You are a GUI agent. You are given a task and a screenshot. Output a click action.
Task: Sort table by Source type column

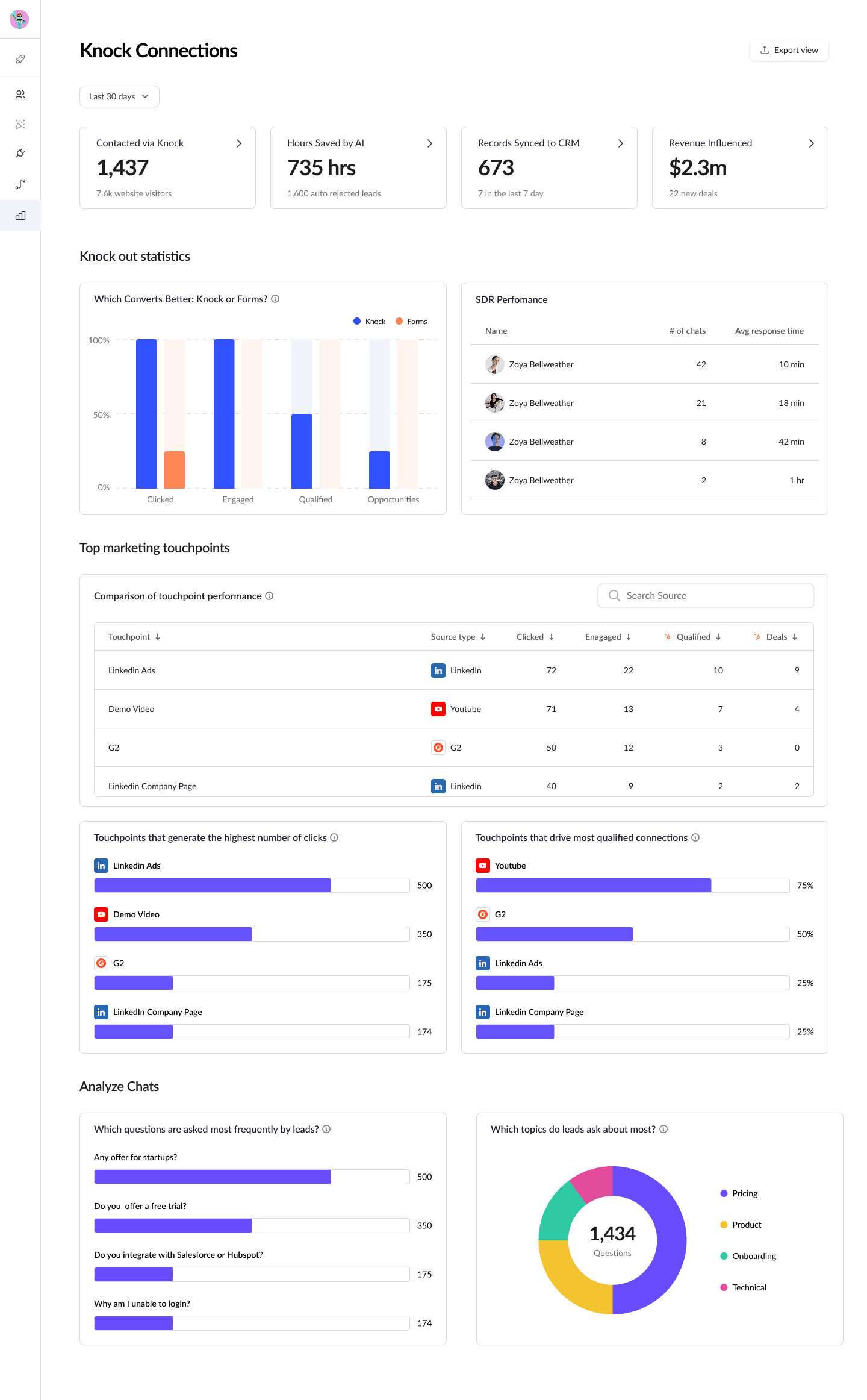pyautogui.click(x=458, y=637)
